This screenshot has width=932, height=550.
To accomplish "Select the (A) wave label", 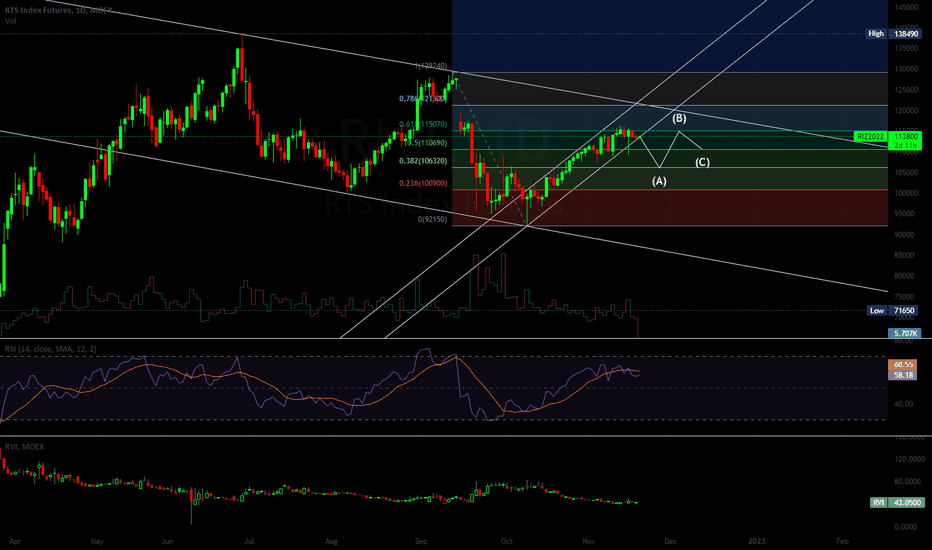I will tap(659, 181).
